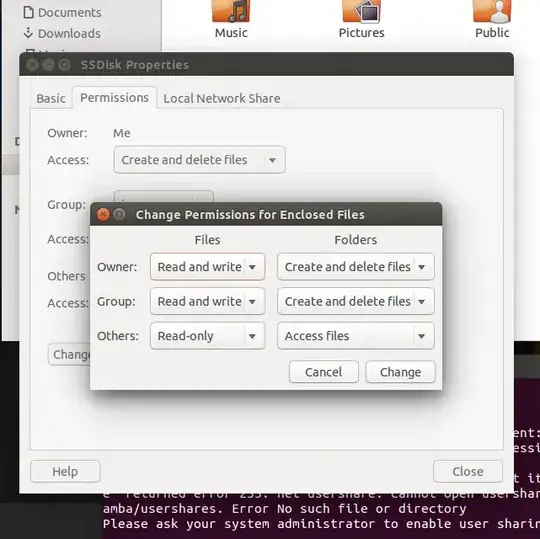Open owner Access dropdown in Properties window
The image size is (540, 539).
coord(200,160)
